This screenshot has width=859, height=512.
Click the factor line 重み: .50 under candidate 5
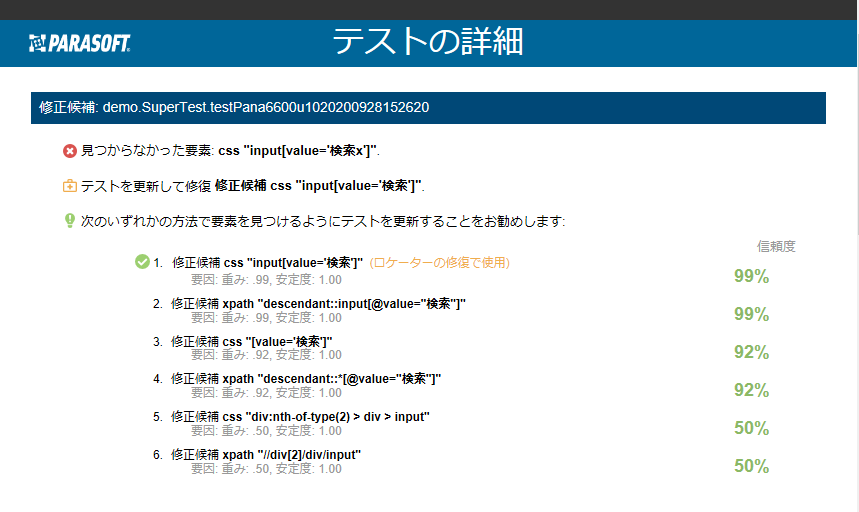(x=266, y=431)
